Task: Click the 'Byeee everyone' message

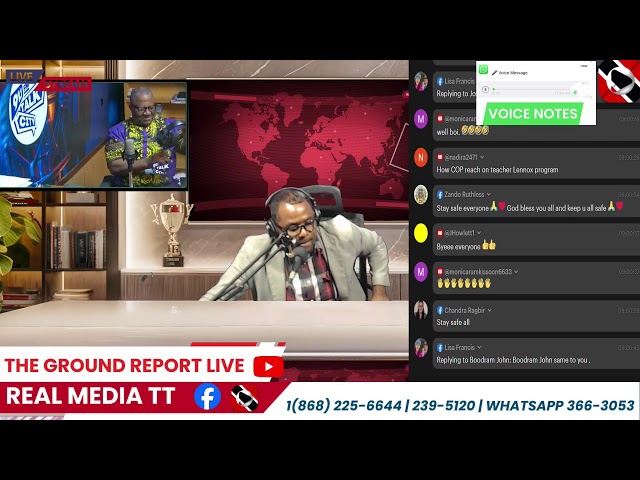Action: (x=466, y=246)
